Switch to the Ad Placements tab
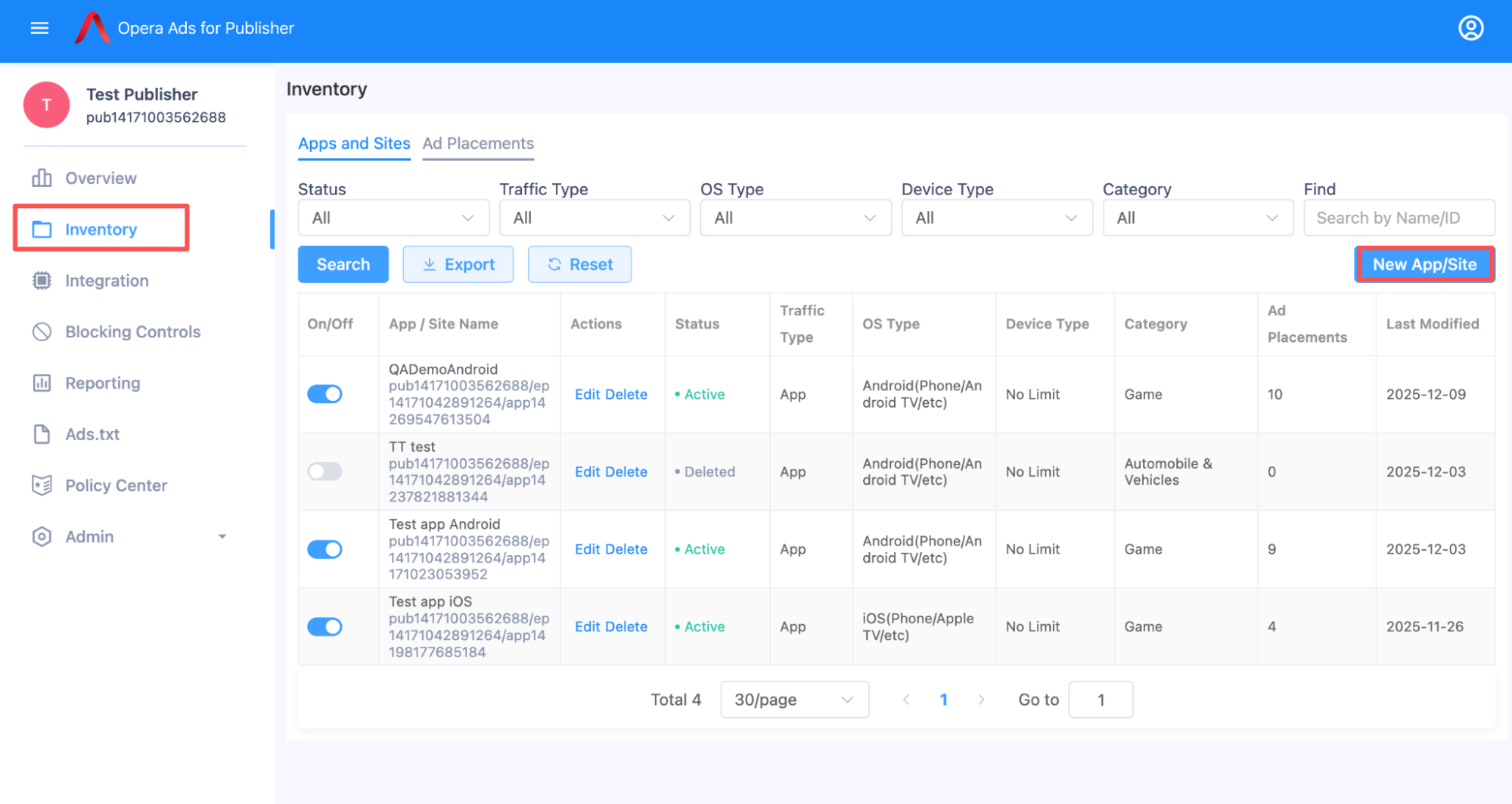Image resolution: width=1512 pixels, height=804 pixels. coord(478,144)
